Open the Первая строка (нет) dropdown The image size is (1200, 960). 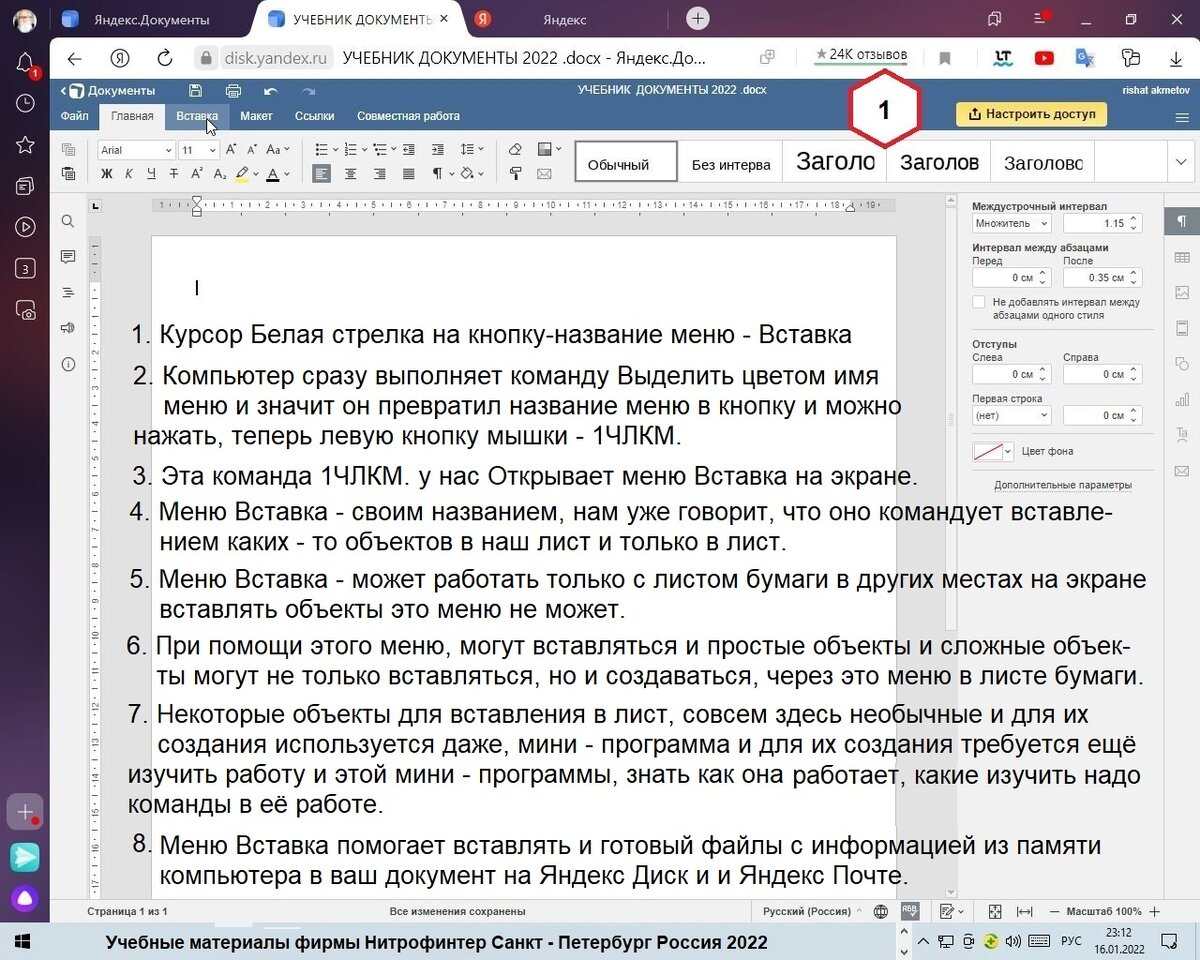pyautogui.click(x=1012, y=415)
